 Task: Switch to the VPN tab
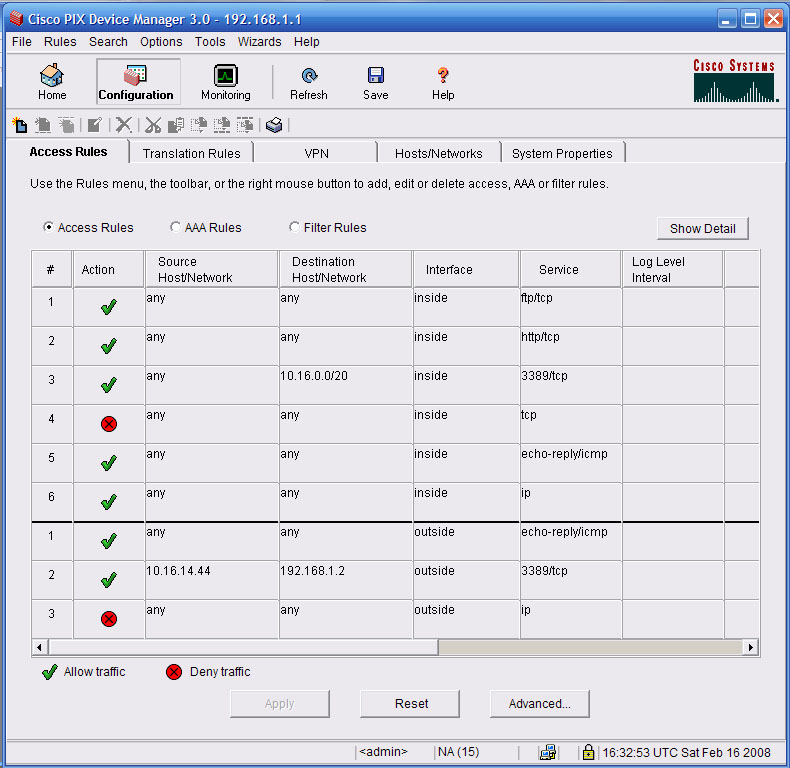316,153
